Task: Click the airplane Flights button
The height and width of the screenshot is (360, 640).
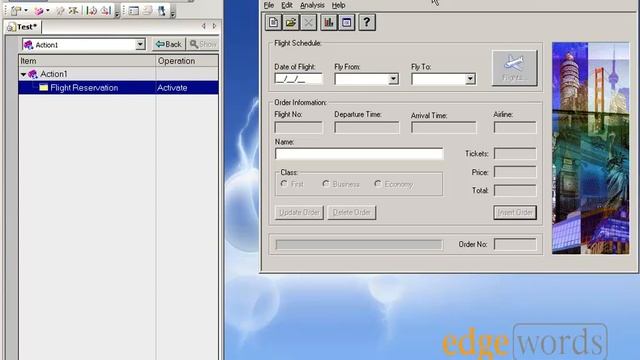Action: pyautogui.click(x=514, y=68)
